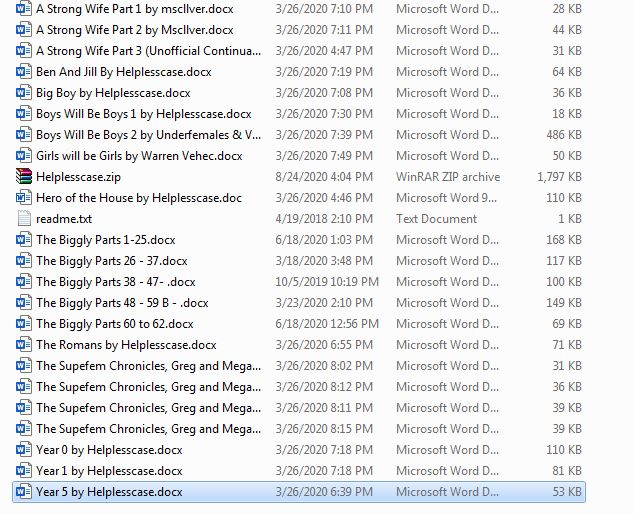Click size value '1 KB' of readme

[x=570, y=219]
